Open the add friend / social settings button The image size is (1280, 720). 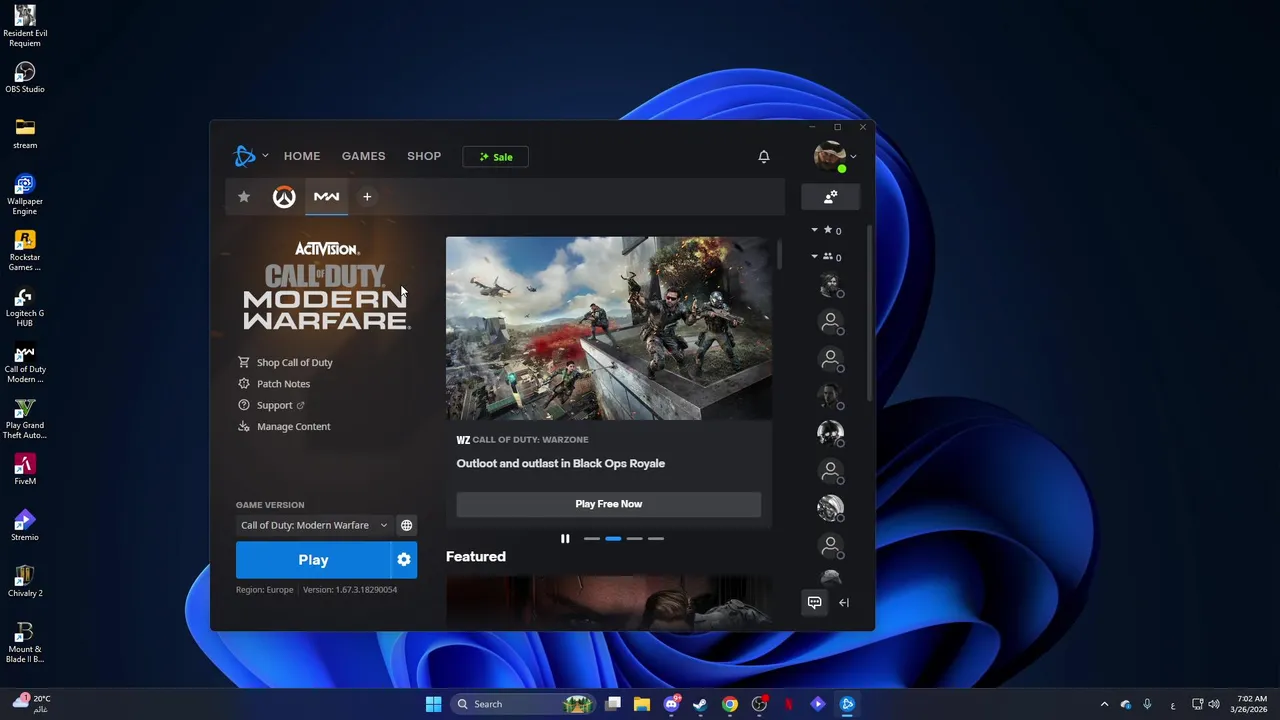(830, 197)
